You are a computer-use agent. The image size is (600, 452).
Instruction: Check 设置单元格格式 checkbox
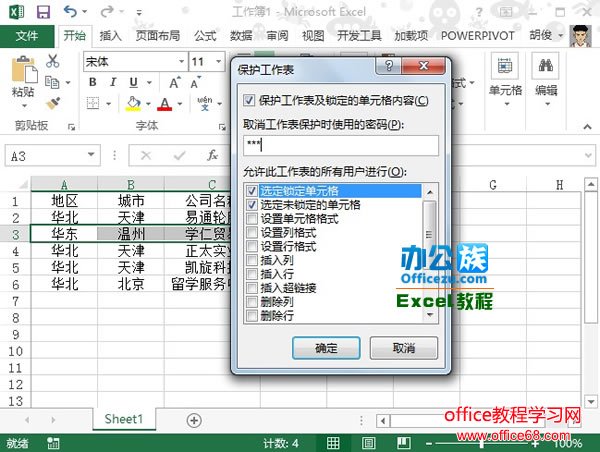pyautogui.click(x=252, y=219)
